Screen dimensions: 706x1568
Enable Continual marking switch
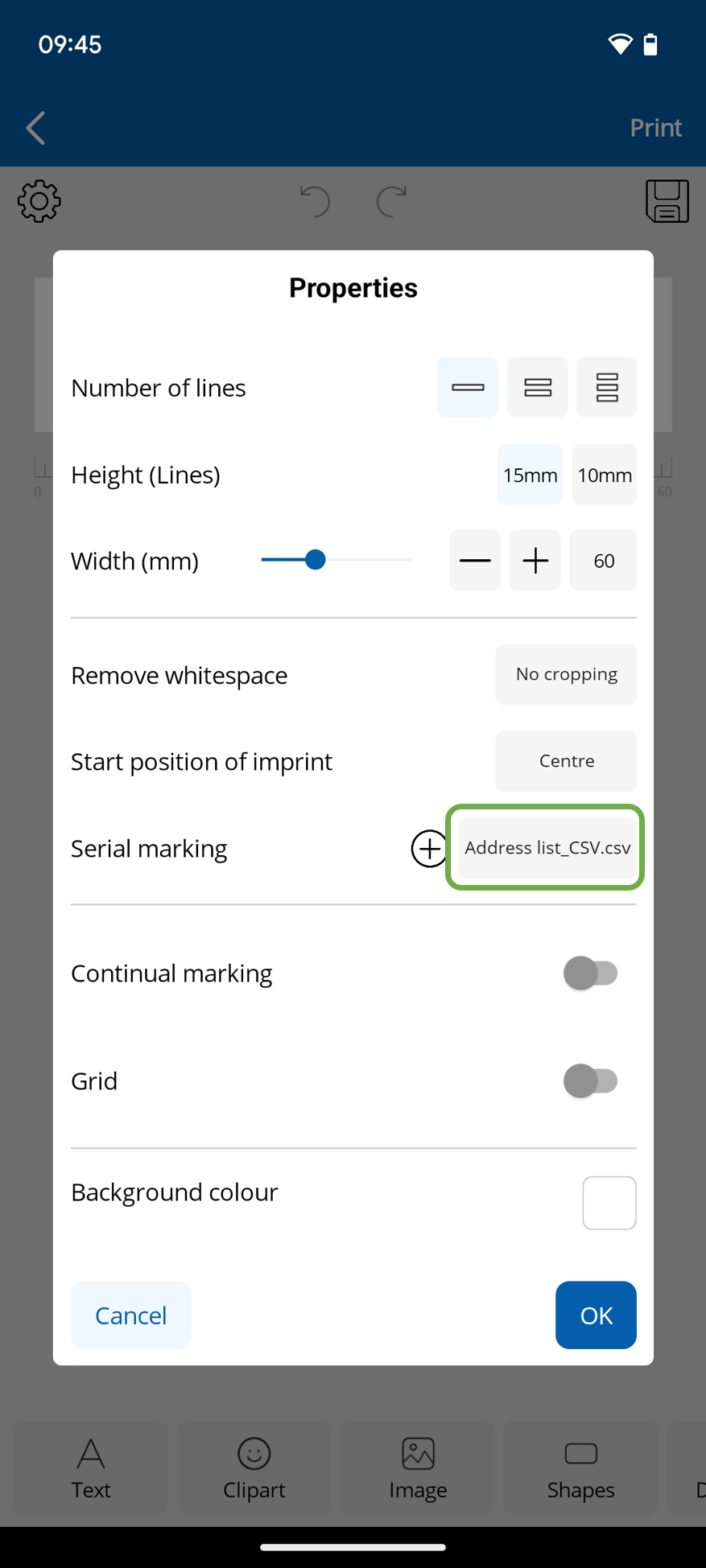pos(590,973)
